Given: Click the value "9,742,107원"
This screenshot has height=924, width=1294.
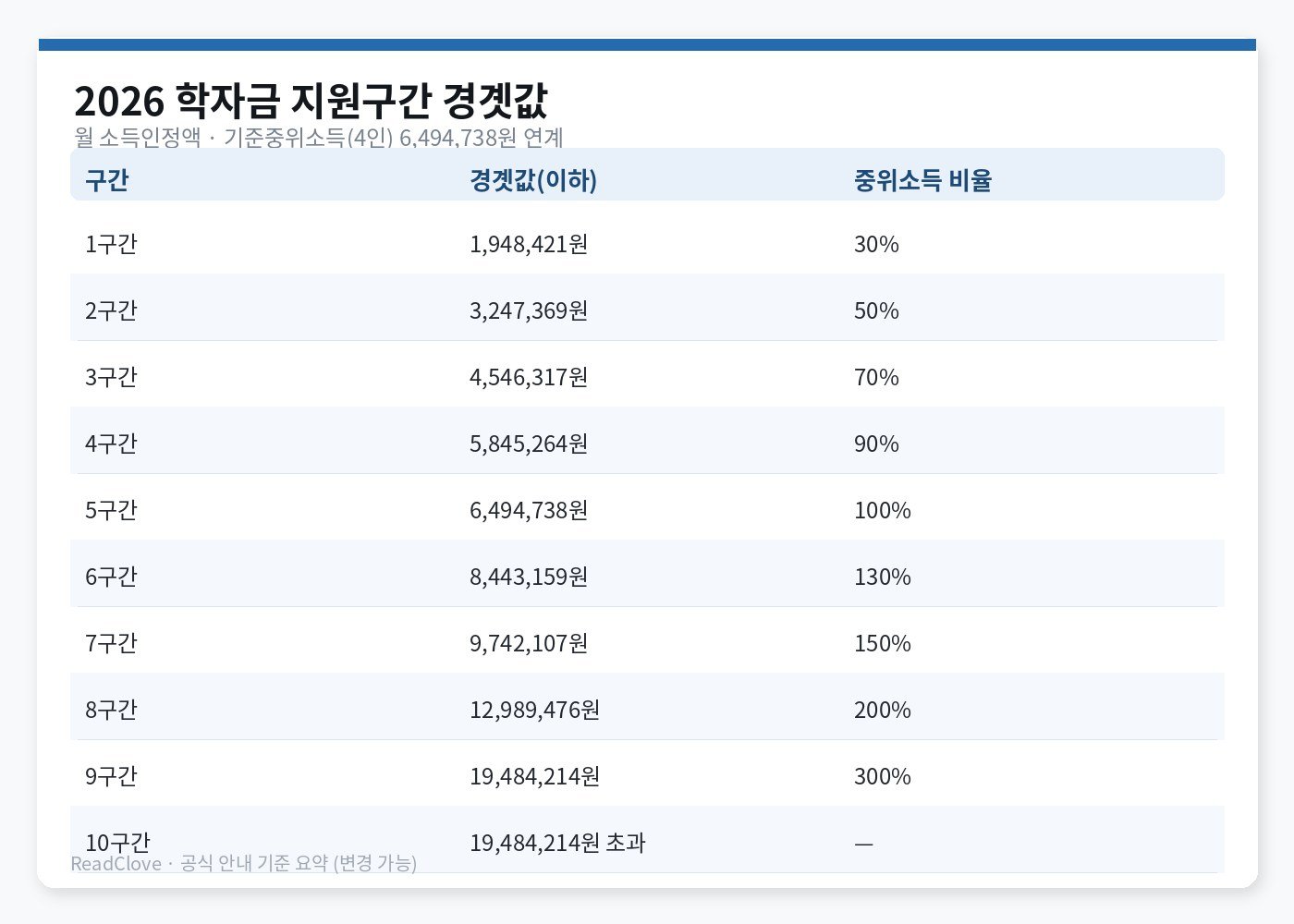Looking at the screenshot, I should [529, 643].
